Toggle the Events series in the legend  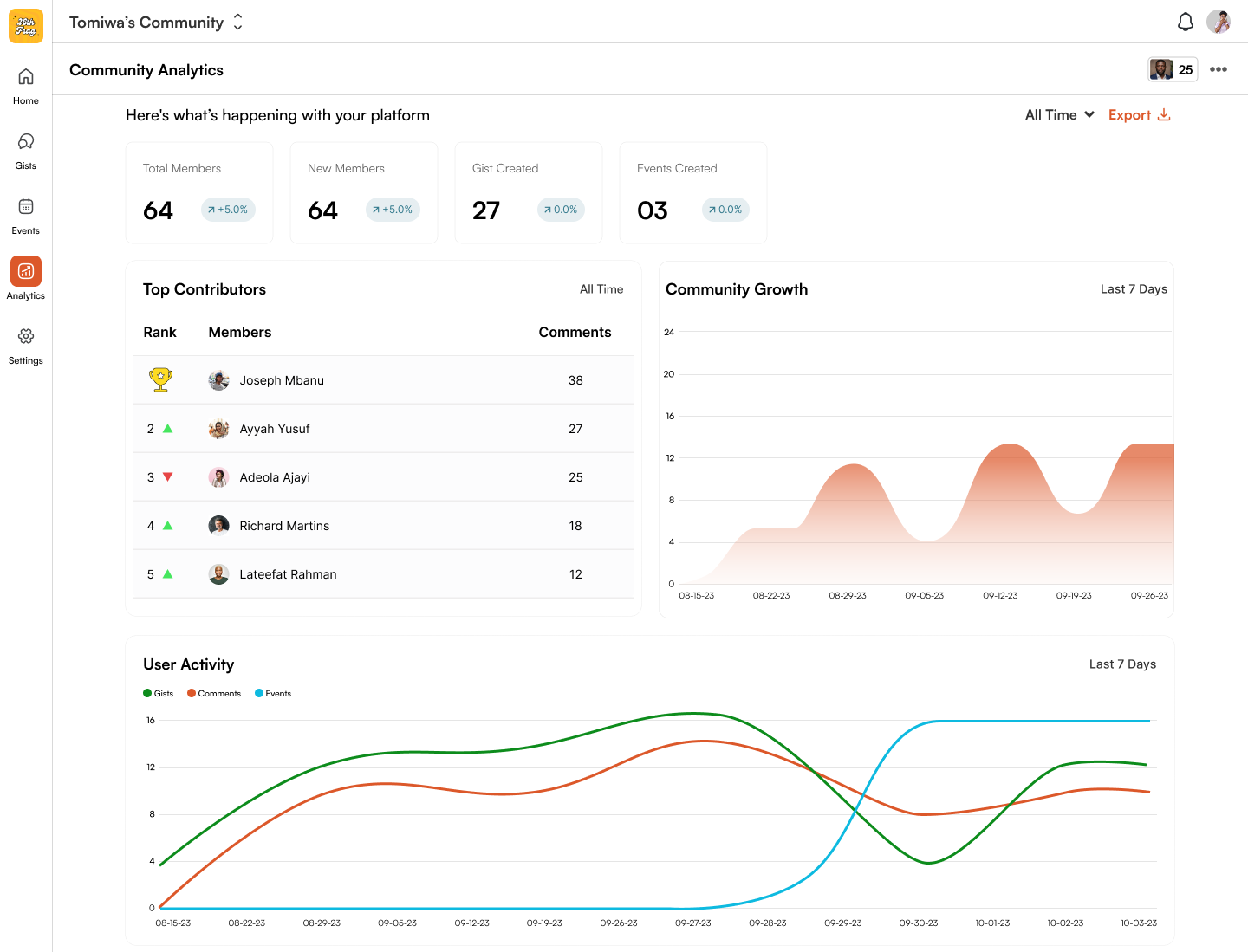pyautogui.click(x=273, y=693)
